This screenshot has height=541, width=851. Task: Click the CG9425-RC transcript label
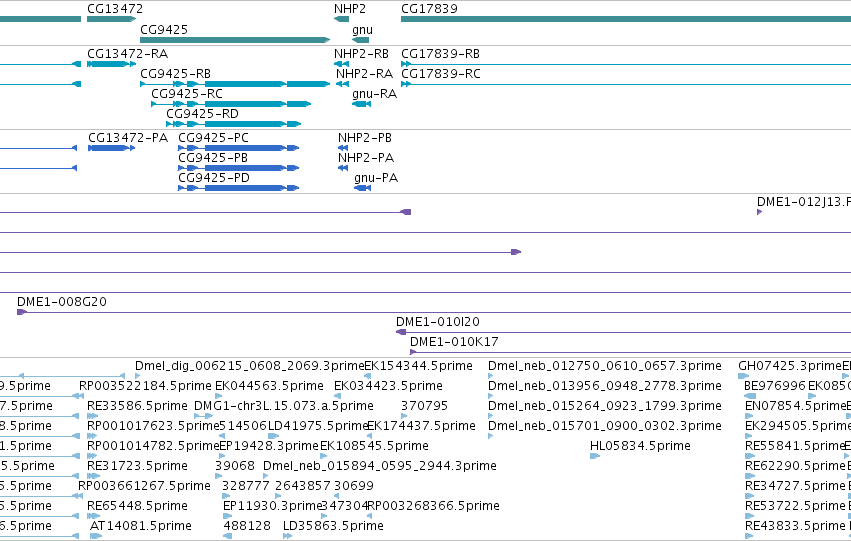point(187,94)
